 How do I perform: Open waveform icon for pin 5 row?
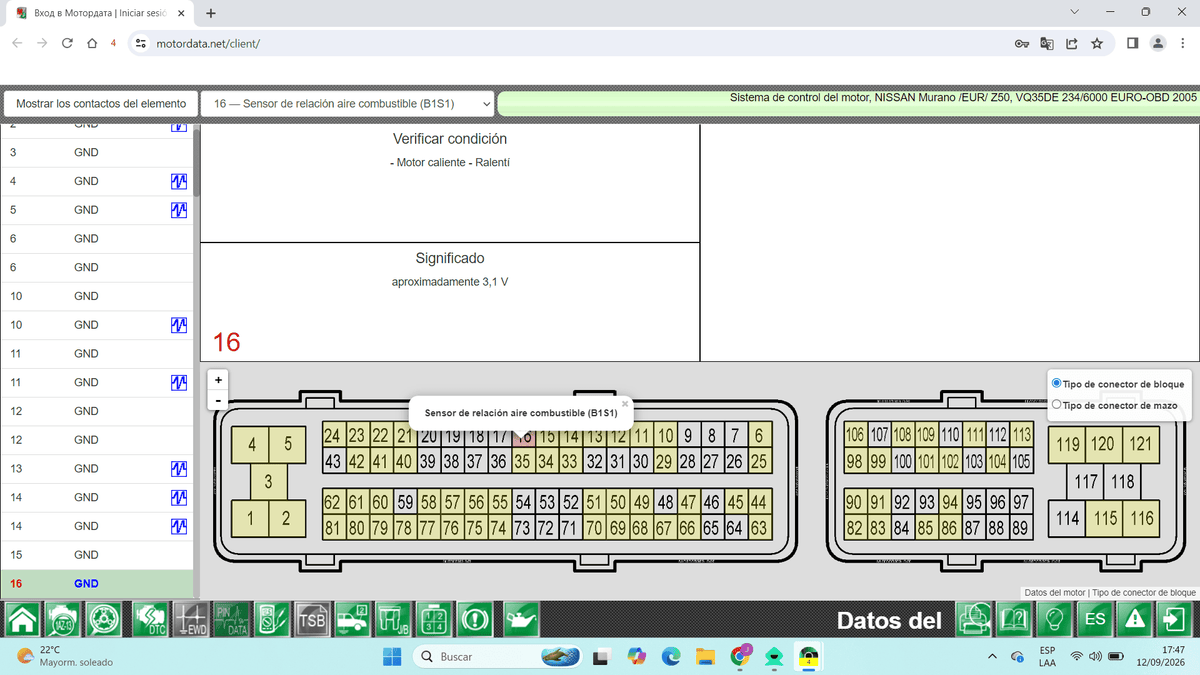pos(179,210)
